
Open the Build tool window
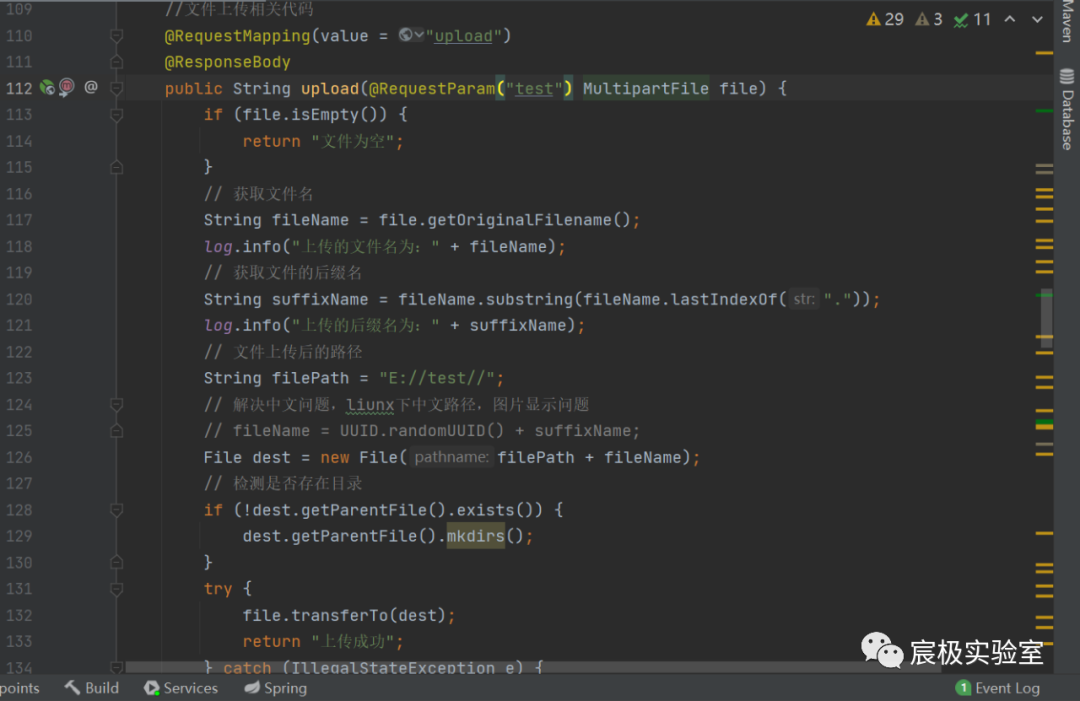point(92,688)
